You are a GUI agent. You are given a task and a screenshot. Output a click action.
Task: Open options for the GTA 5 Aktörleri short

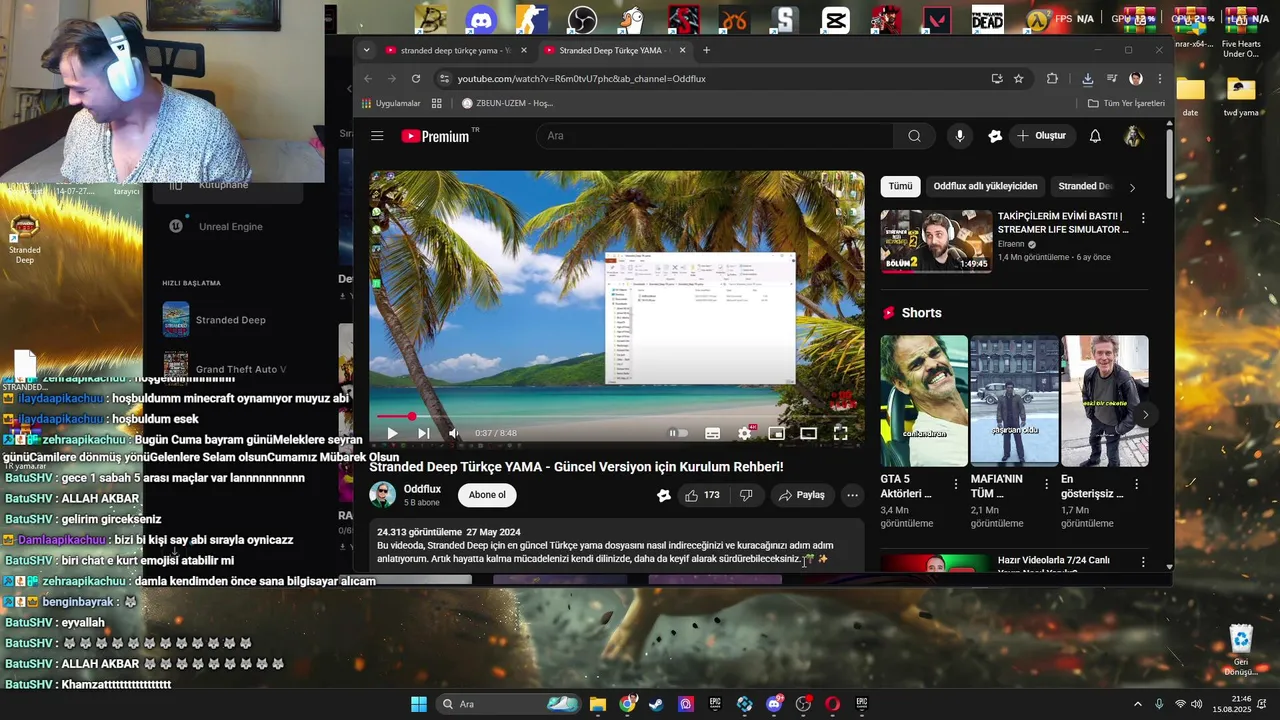955,484
